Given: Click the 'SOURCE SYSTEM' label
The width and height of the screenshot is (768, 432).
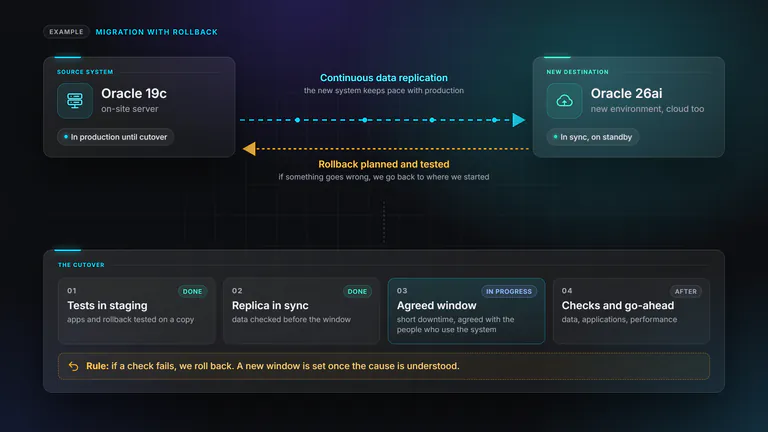Looking at the screenshot, I should click(85, 72).
